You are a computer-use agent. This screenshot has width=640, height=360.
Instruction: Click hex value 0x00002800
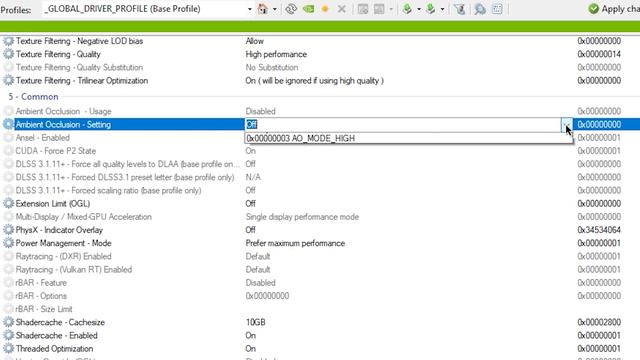click(599, 322)
